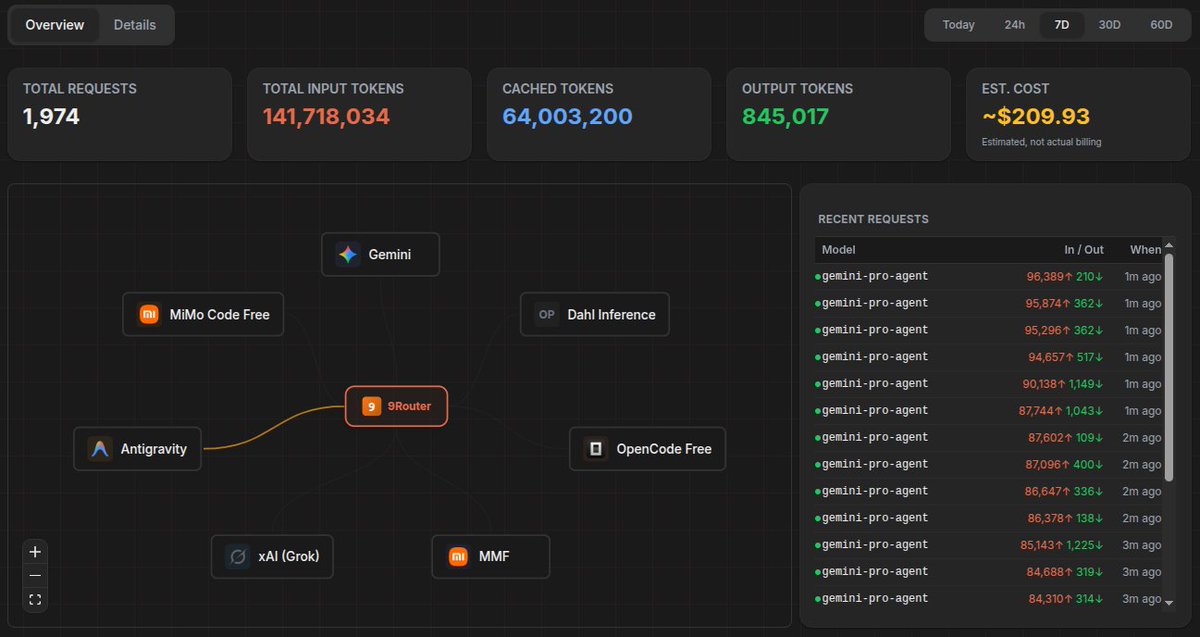The image size is (1200, 637).
Task: Click the Total Requests label
Action: point(80,89)
